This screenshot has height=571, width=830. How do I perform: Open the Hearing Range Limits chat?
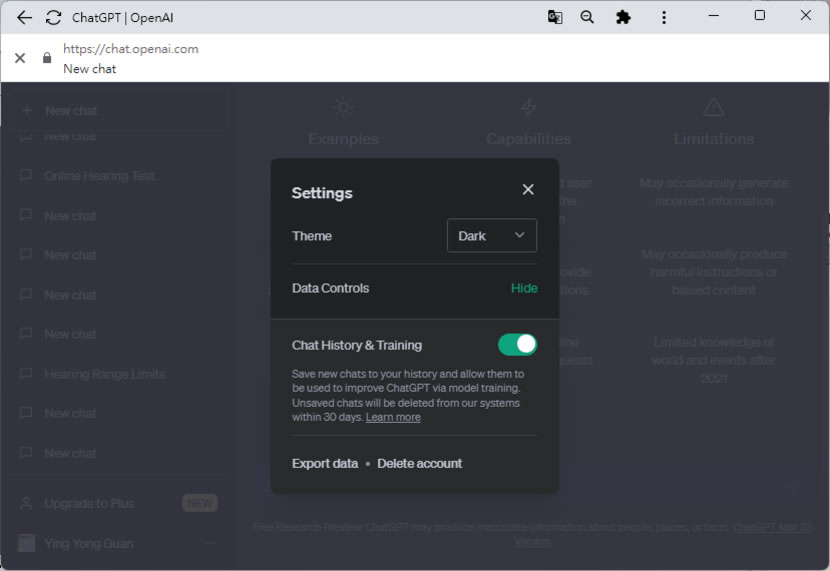coord(104,374)
